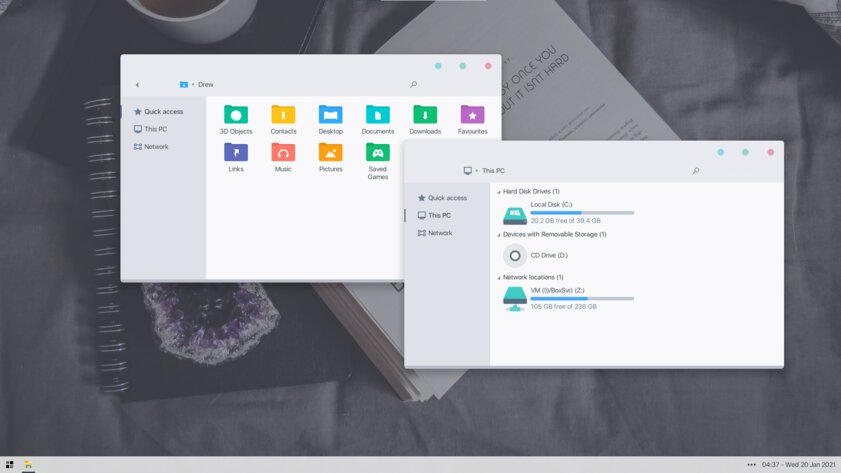
Task: Select Network in This PC window sidebar
Action: click(439, 233)
